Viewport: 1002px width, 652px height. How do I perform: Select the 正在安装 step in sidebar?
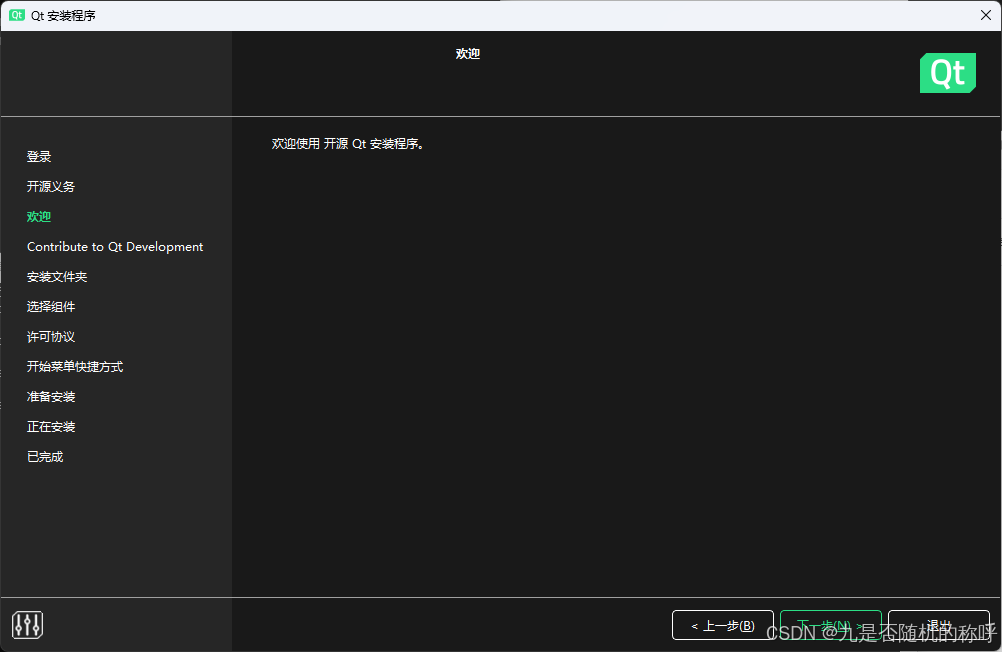[51, 427]
